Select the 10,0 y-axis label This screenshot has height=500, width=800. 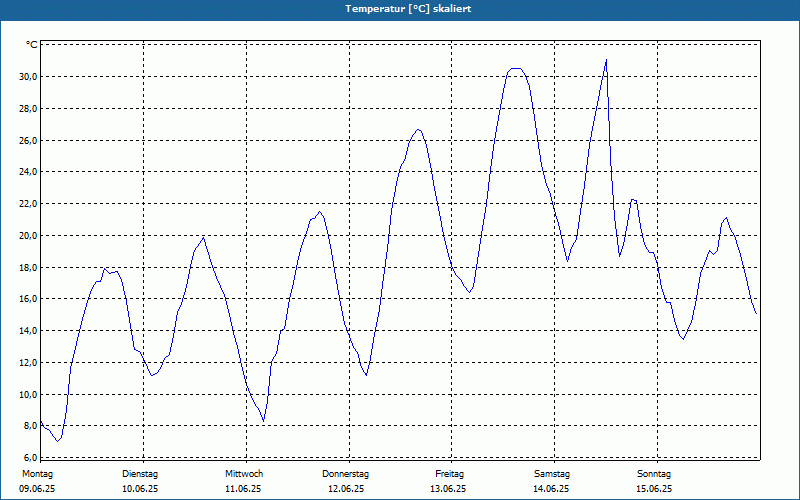[29, 394]
